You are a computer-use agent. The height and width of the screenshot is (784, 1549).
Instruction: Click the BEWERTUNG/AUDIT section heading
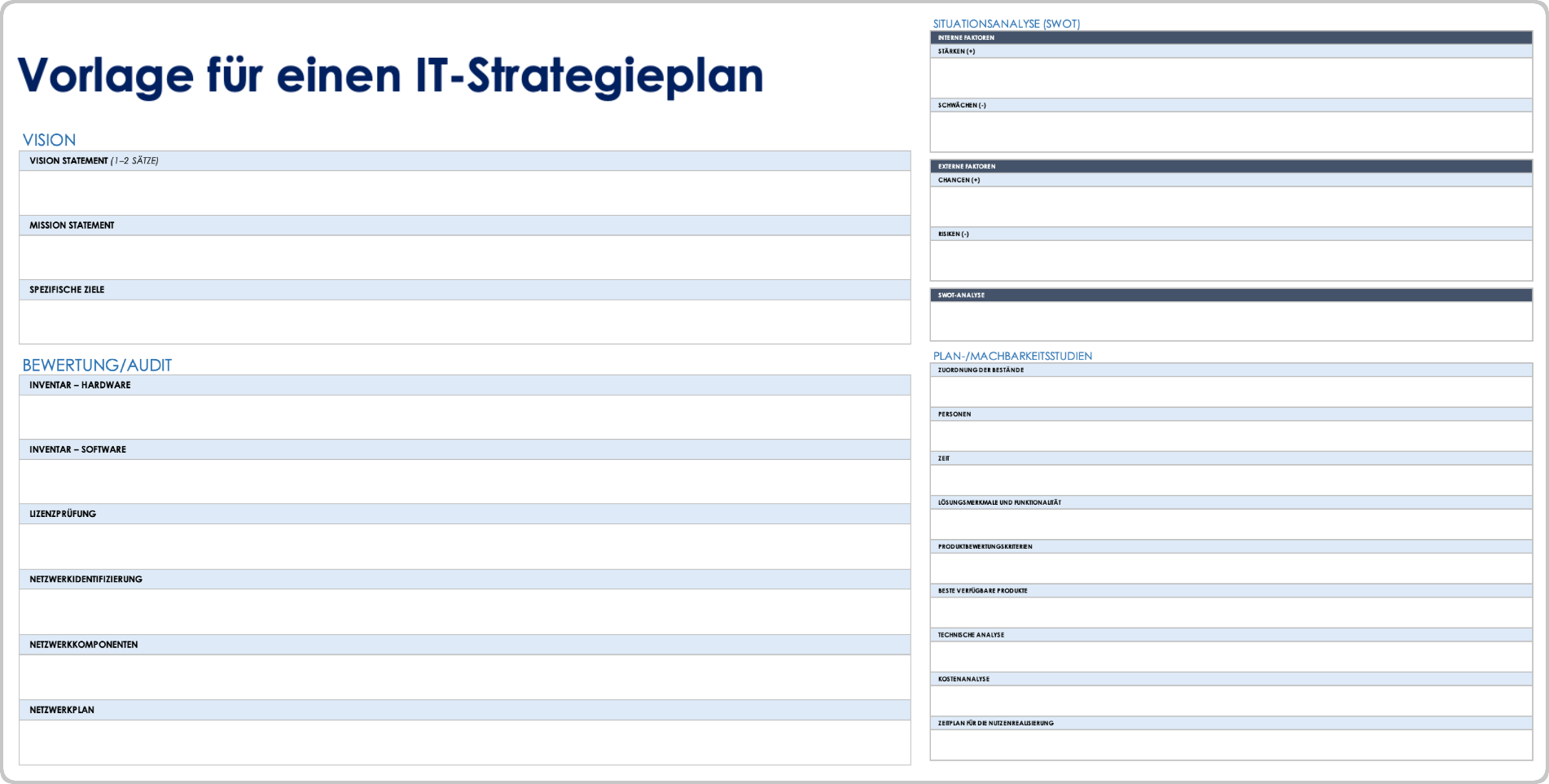click(97, 365)
